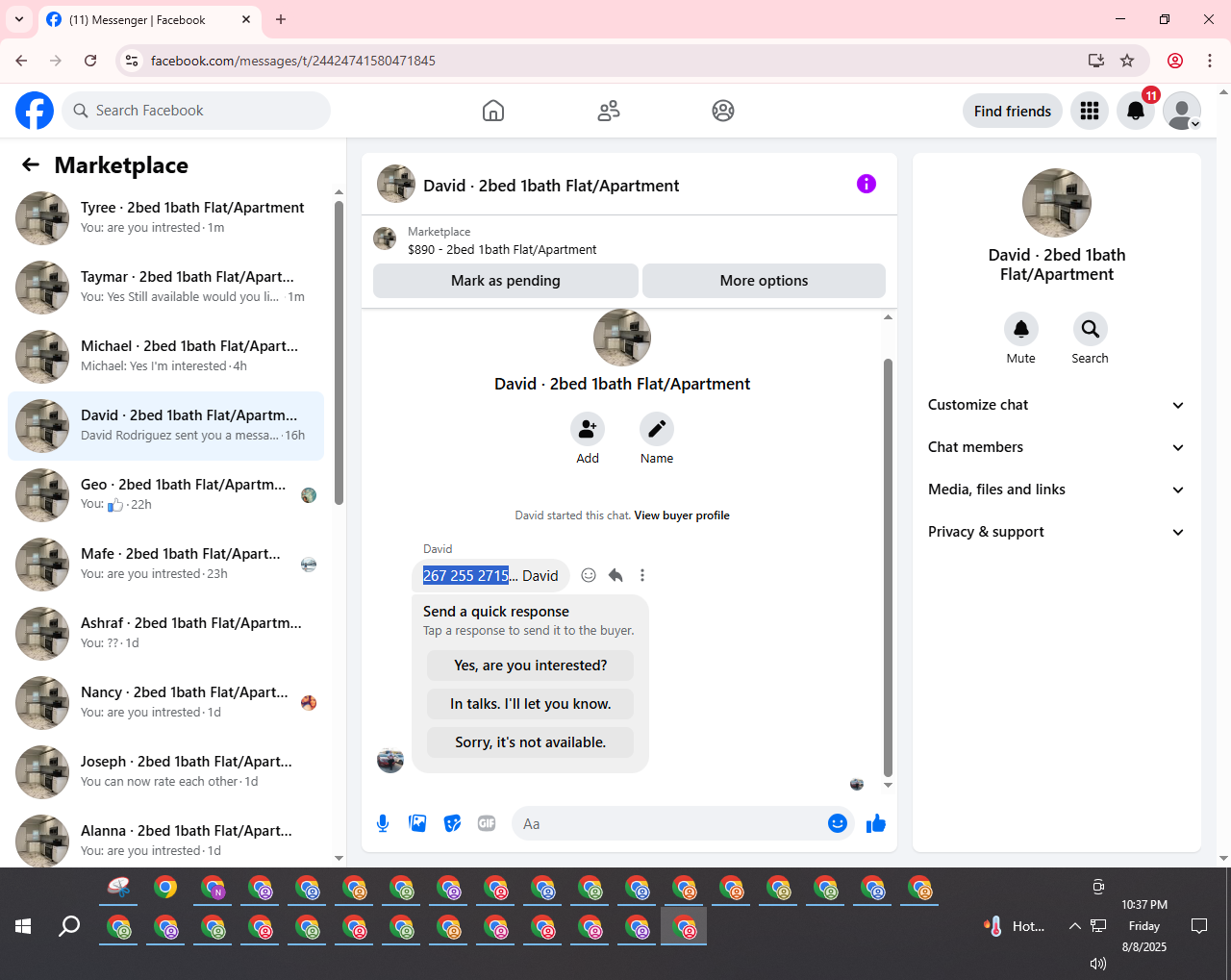The image size is (1231, 980).
Task: Open the Taymar conversation
Action: (x=165, y=288)
